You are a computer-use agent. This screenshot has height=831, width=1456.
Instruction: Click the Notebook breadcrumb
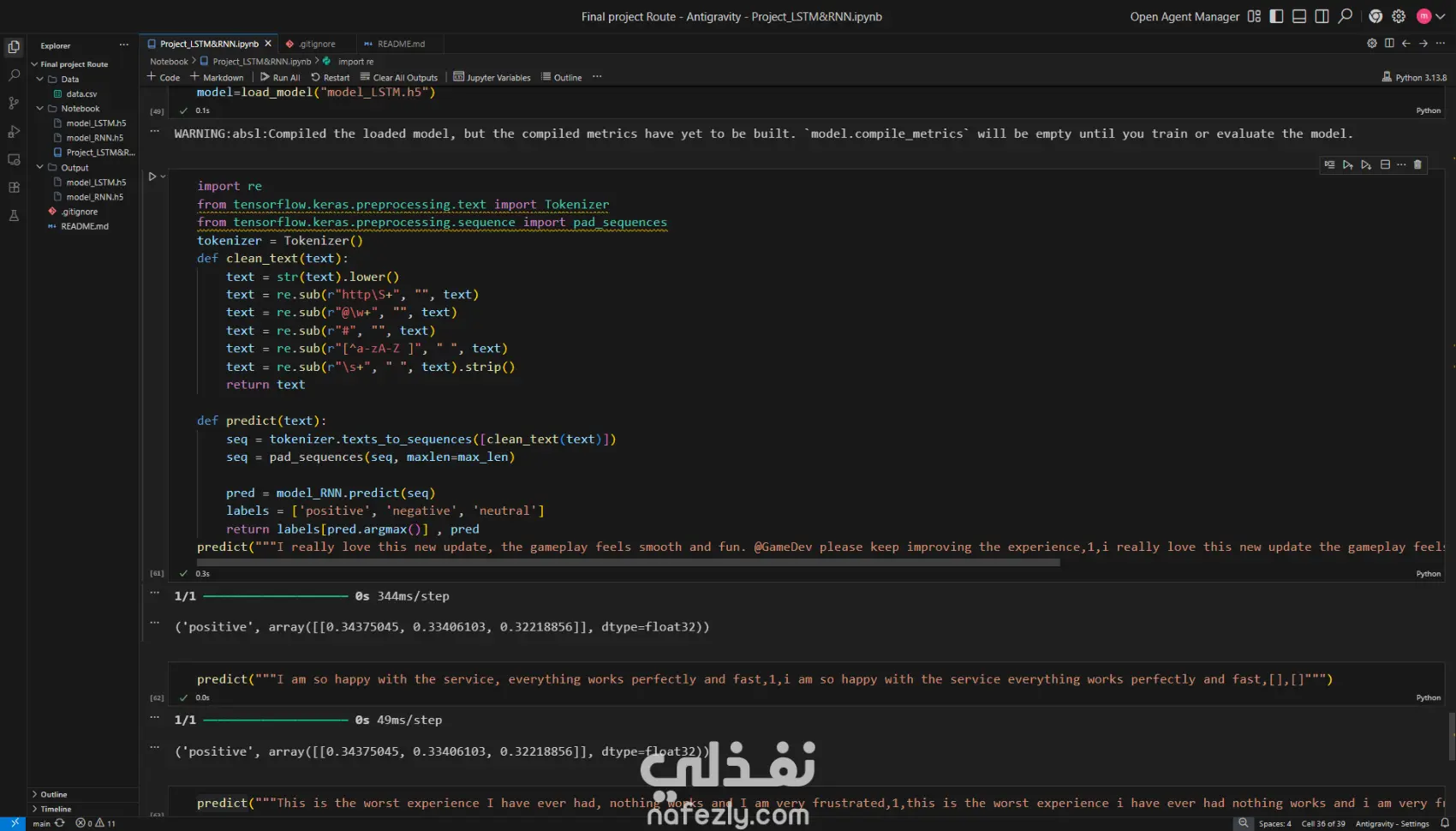click(x=169, y=62)
